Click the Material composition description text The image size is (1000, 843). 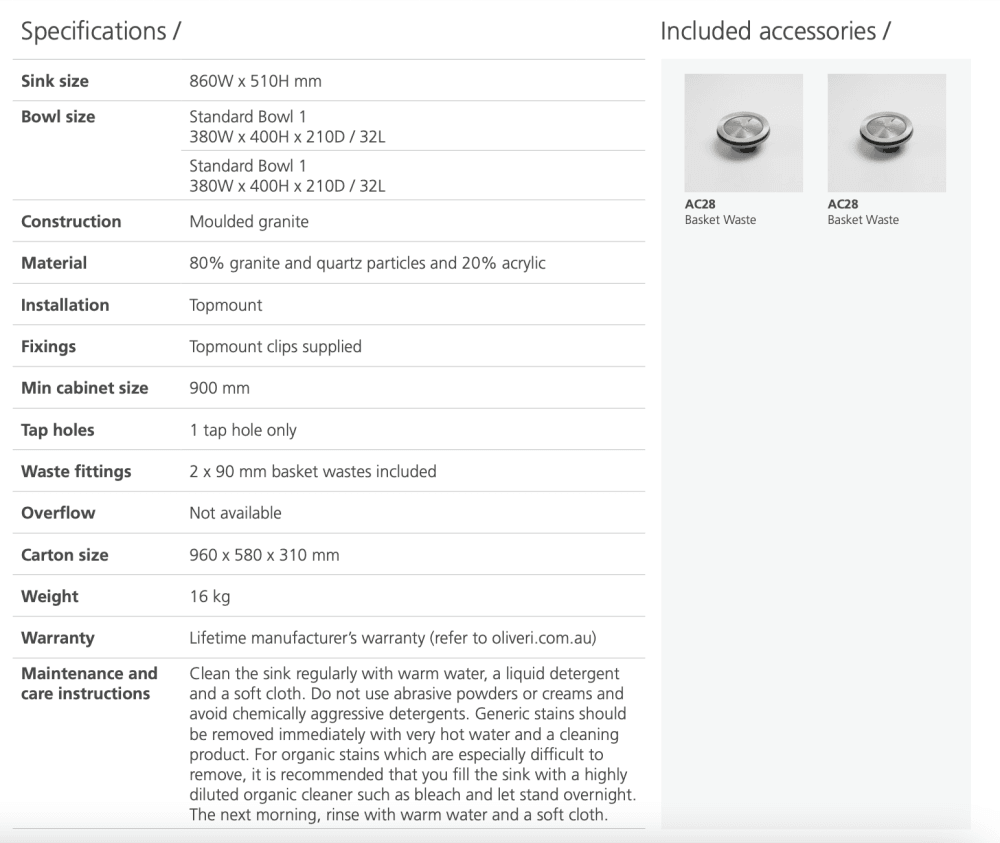(367, 263)
